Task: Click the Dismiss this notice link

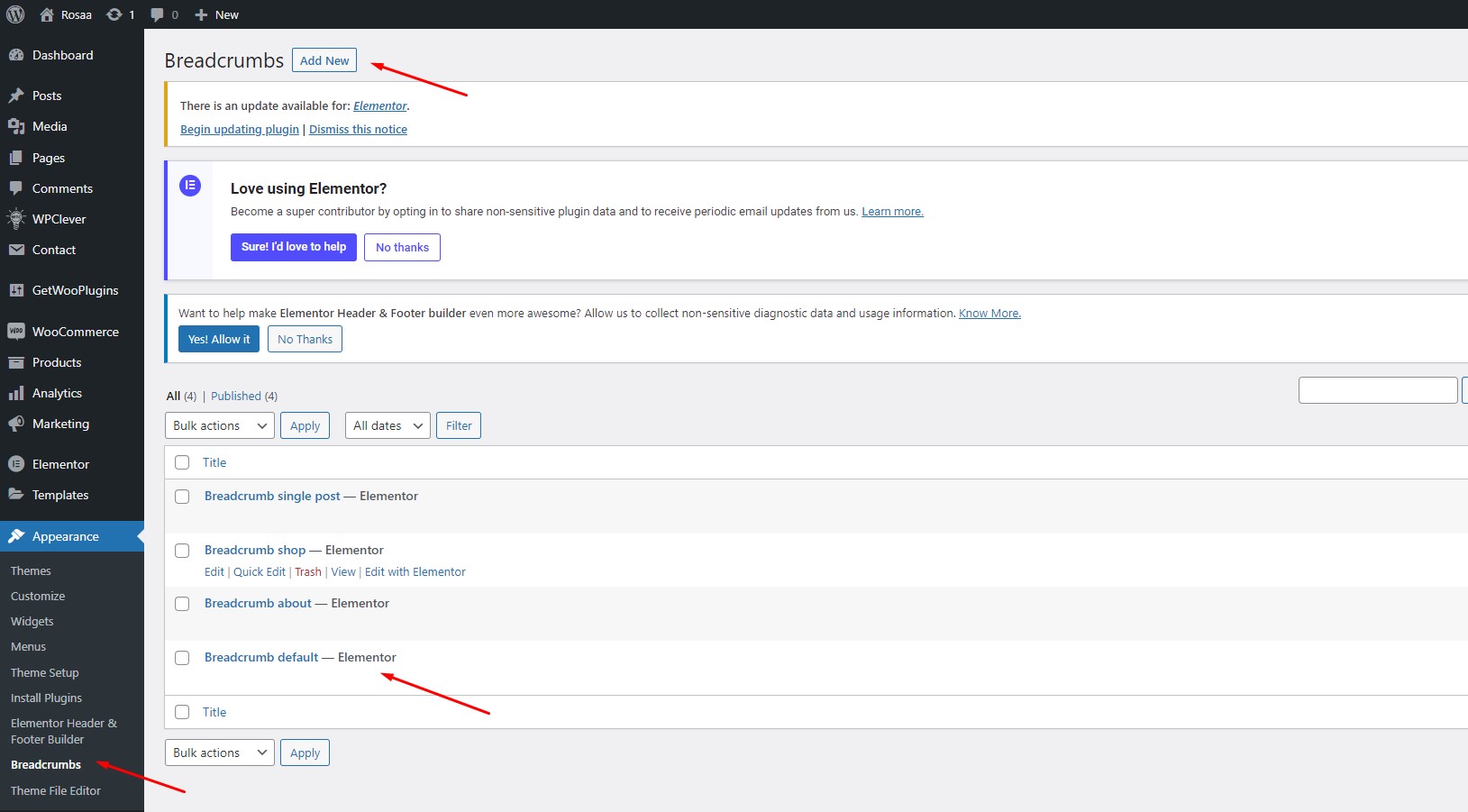Action: click(358, 129)
